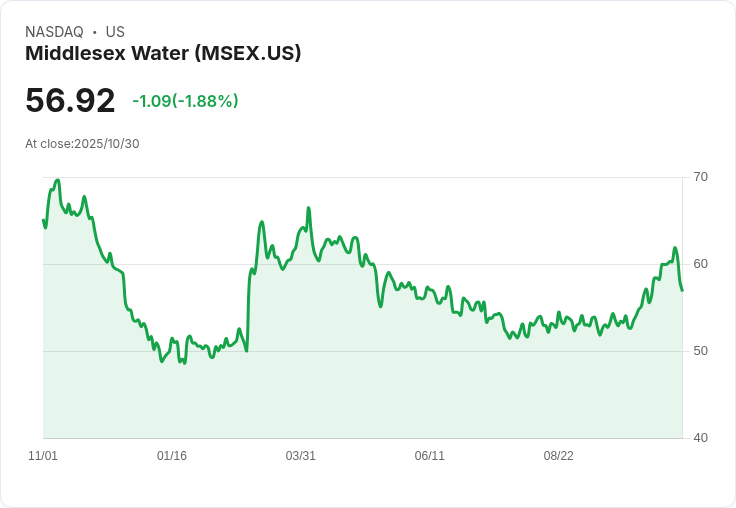Viewport: 736px width, 508px height.
Task: Click the 56.92 current price
Action: coord(70,101)
